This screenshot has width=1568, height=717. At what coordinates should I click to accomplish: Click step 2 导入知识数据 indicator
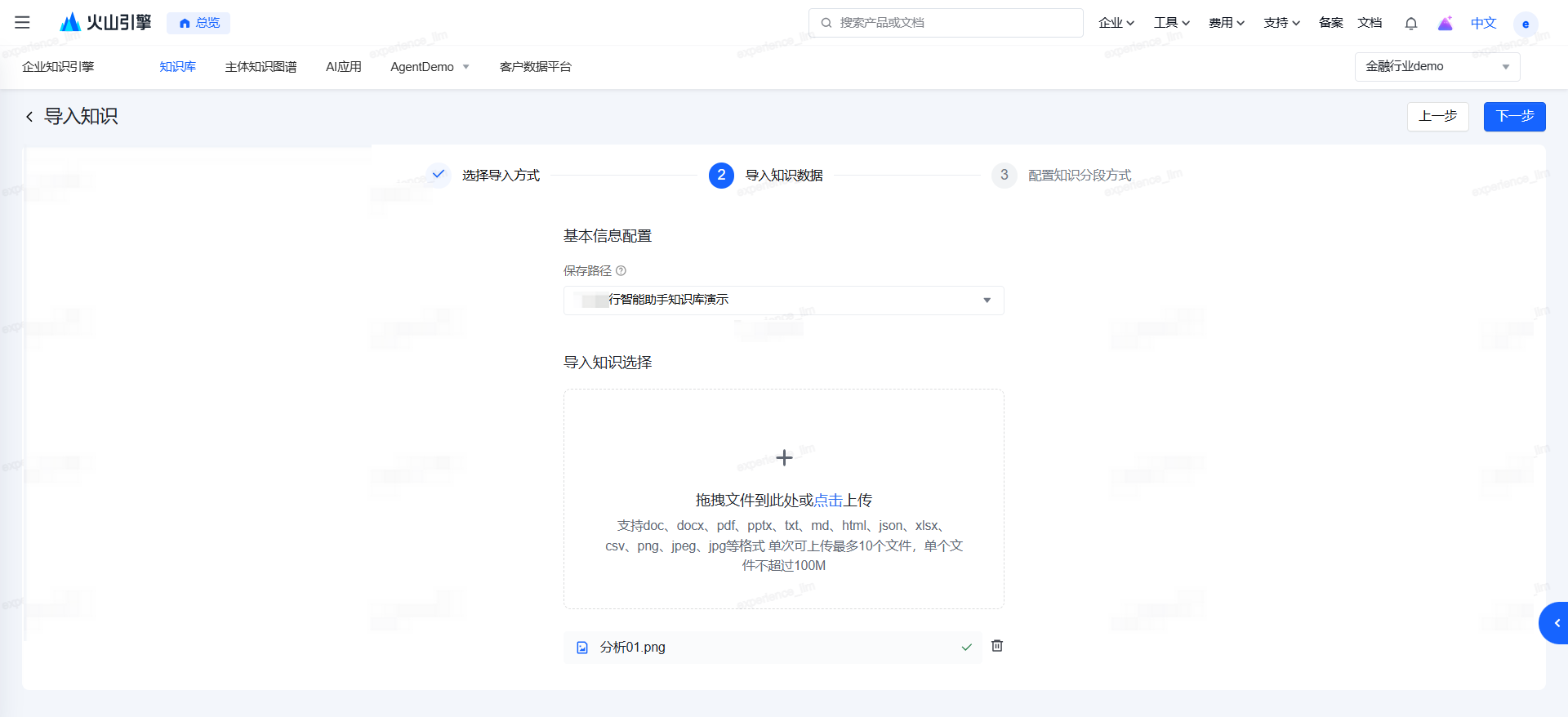tap(721, 176)
